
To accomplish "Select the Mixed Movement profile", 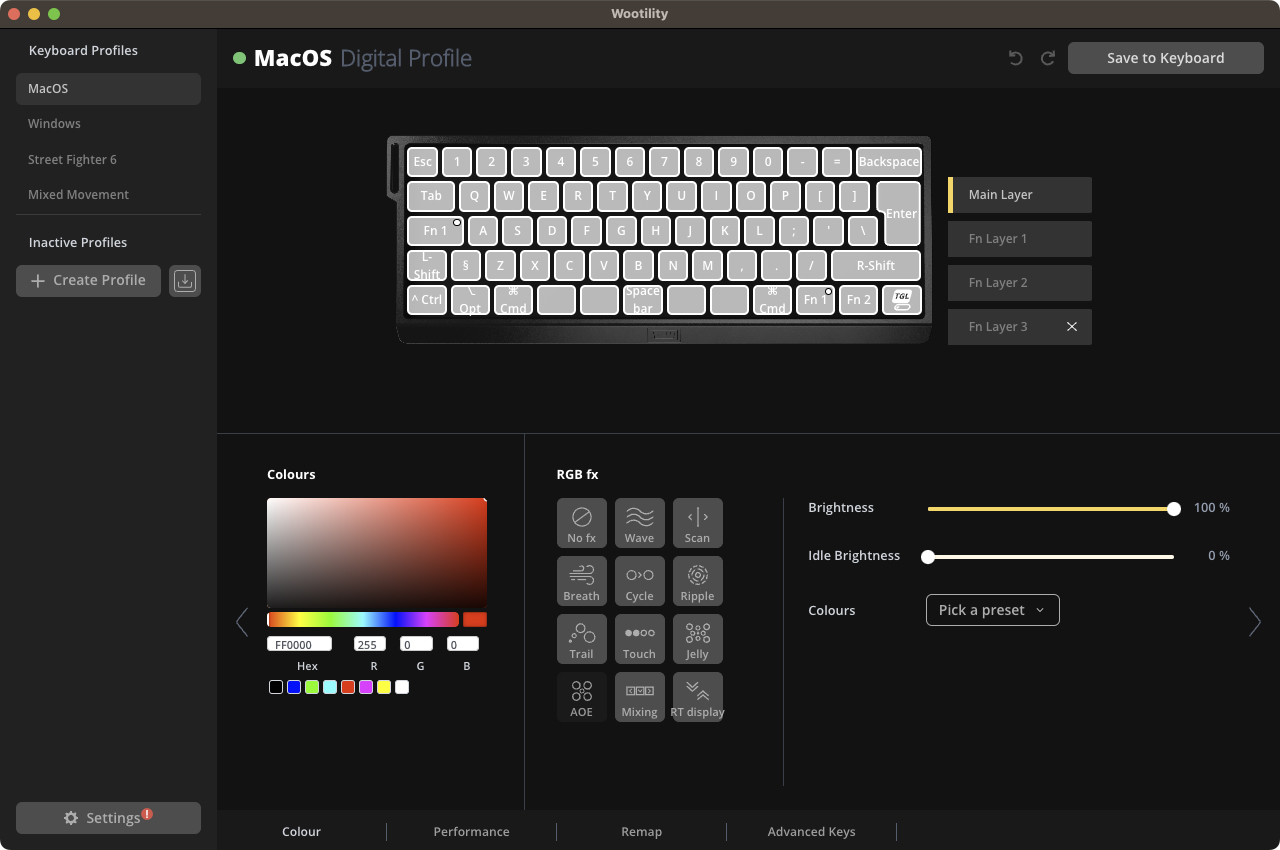I will click(x=108, y=195).
